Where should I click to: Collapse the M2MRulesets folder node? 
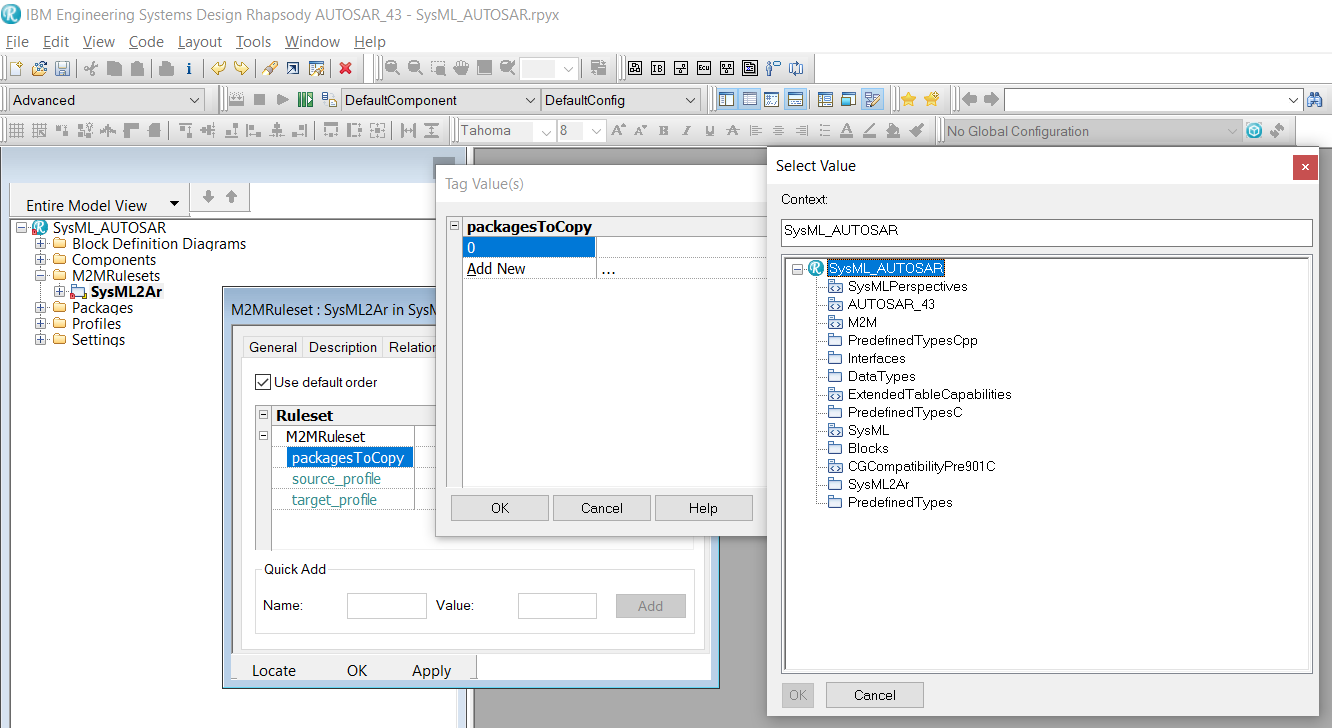pyautogui.click(x=41, y=276)
